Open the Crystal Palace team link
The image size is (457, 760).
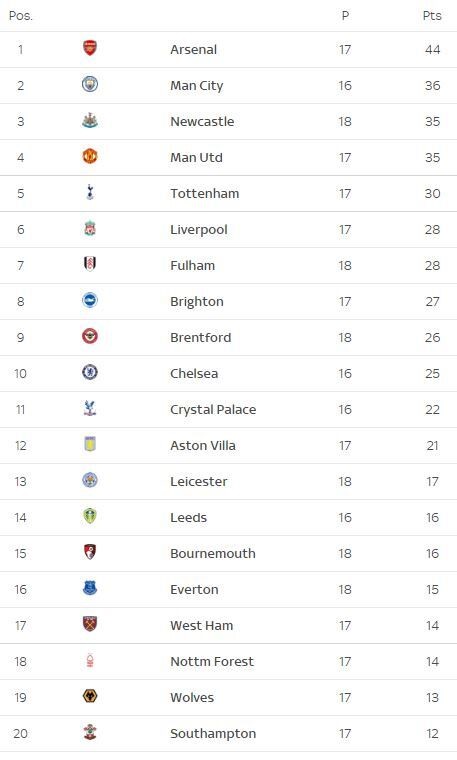pos(213,410)
